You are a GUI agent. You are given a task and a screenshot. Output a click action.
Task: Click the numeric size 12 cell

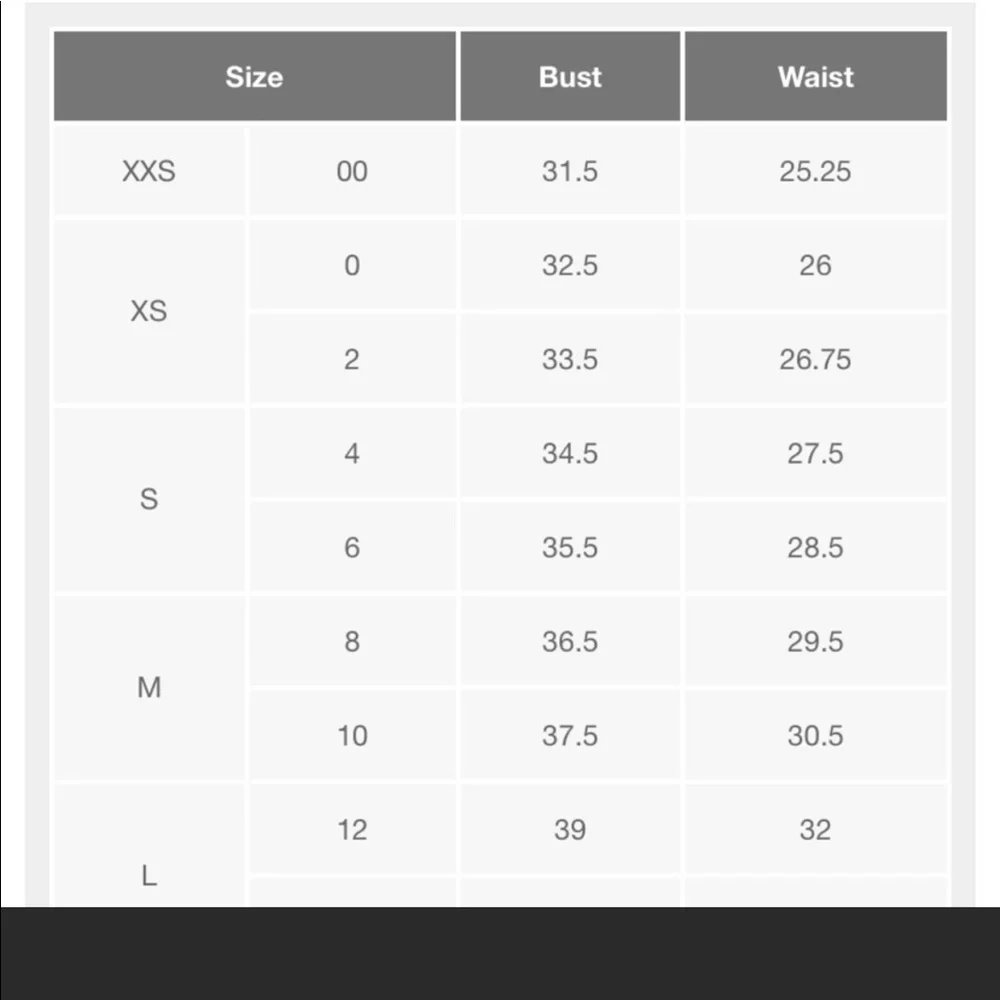click(x=352, y=829)
